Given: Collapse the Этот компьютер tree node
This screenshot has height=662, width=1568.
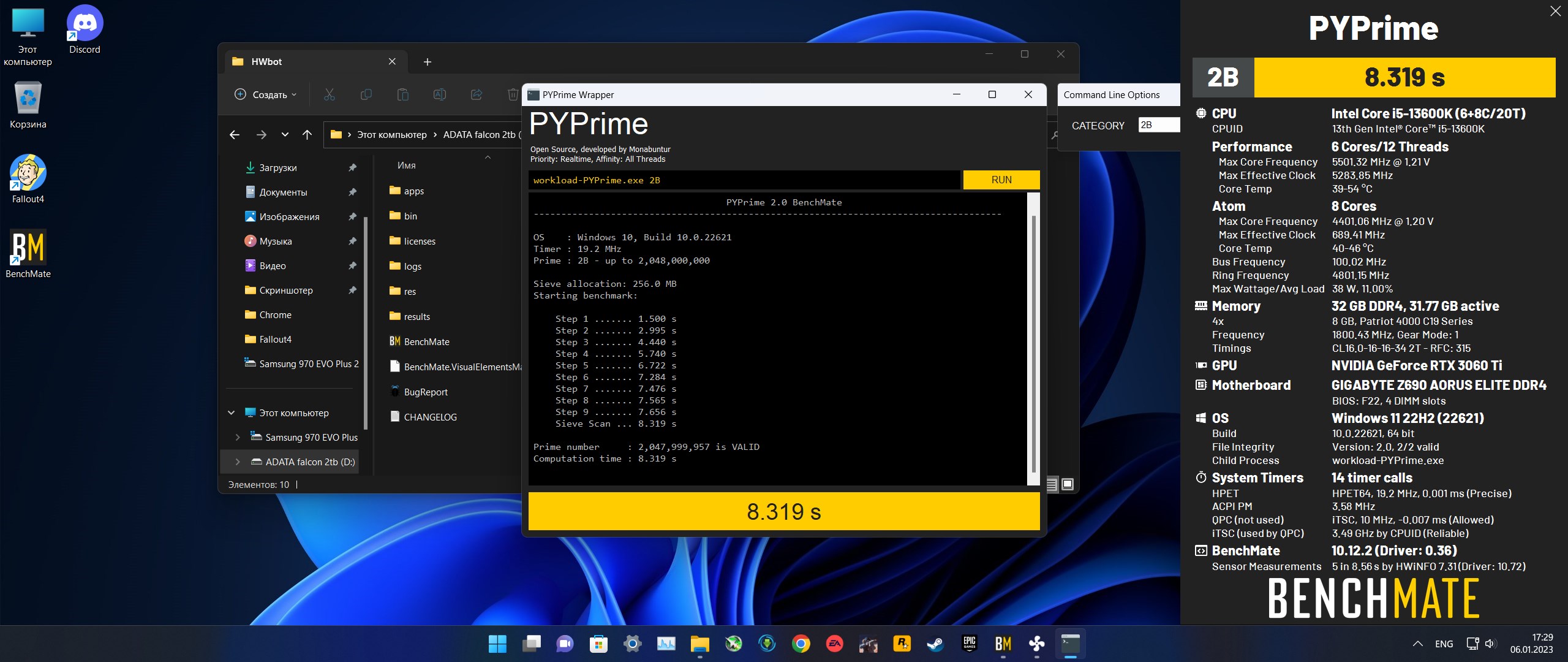Looking at the screenshot, I should 232,413.
